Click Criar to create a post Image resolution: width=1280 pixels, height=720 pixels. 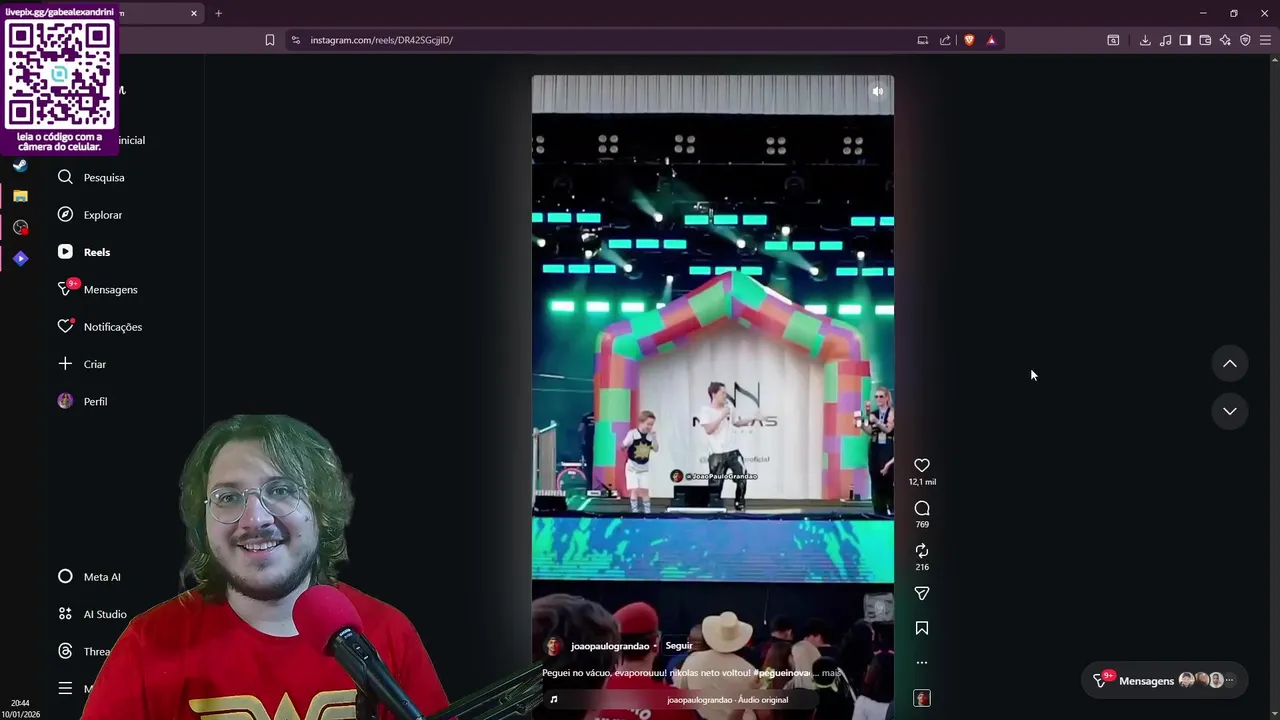(82, 364)
